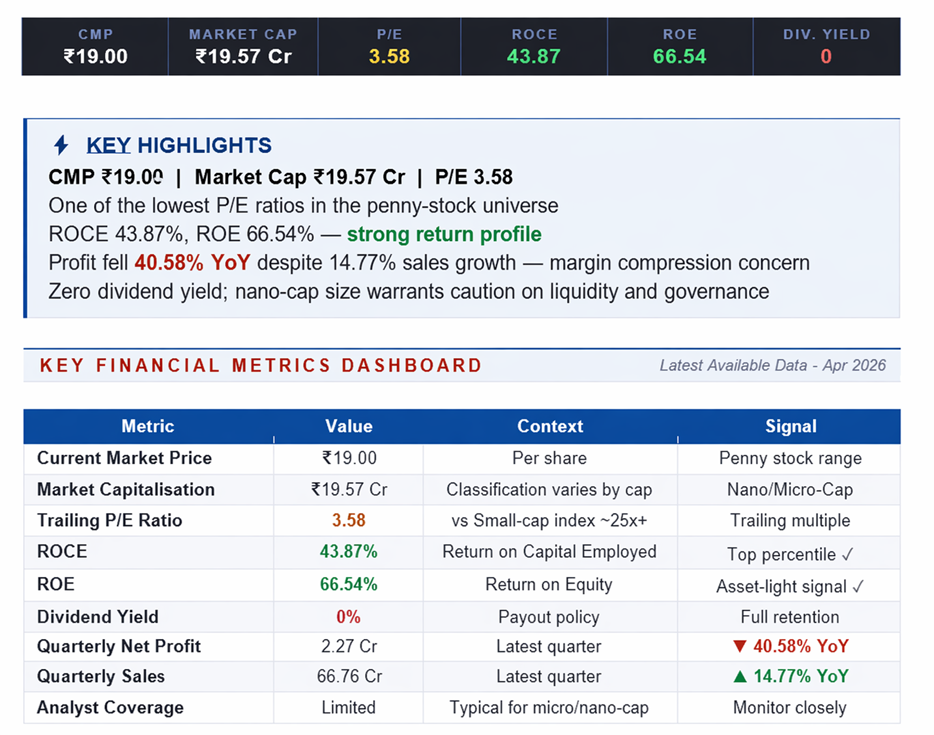Viewport: 934px width, 735px height.
Task: Click the checkmark after Asset-light signal
Action: tap(856, 585)
